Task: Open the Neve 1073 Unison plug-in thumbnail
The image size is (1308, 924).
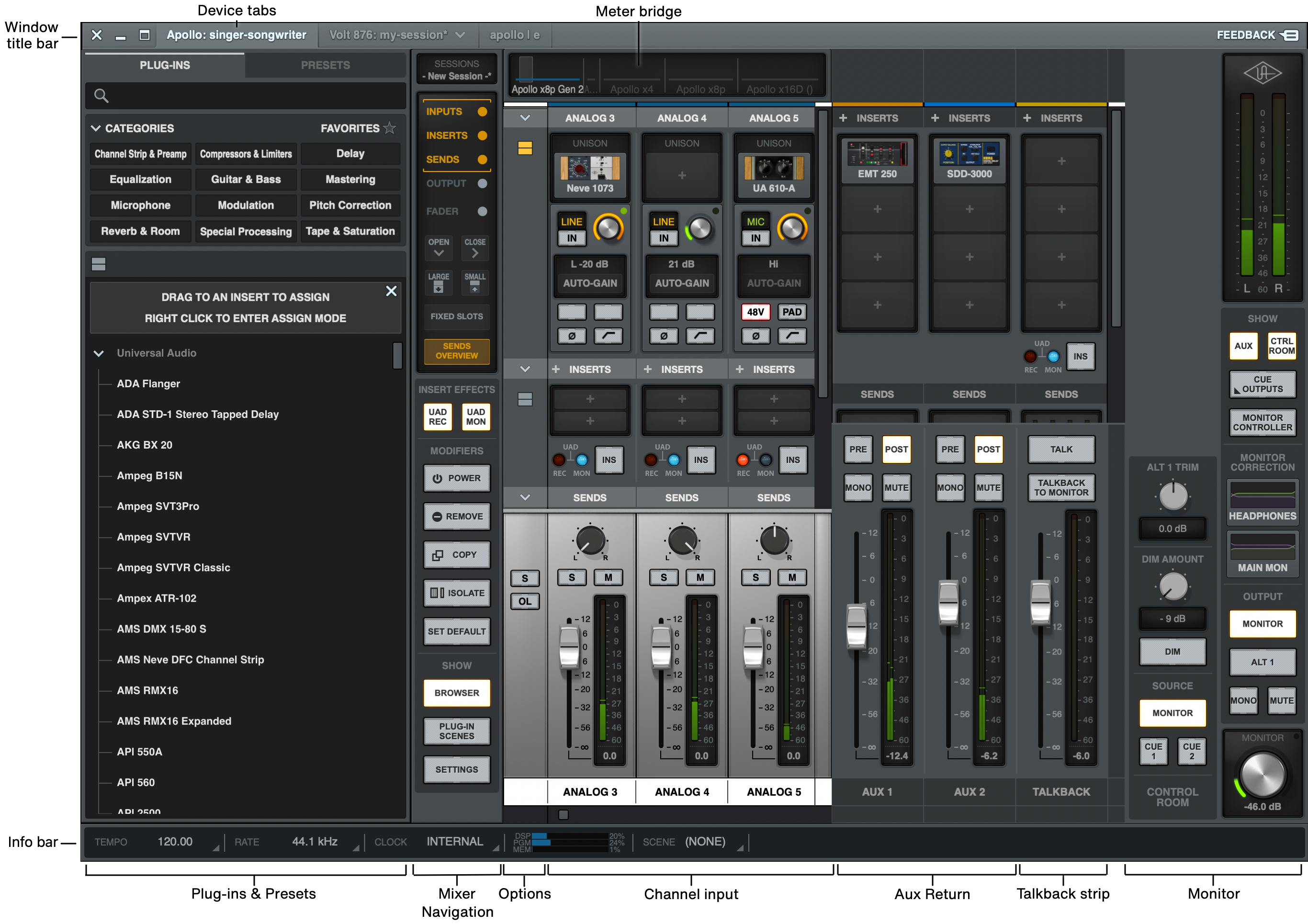Action: point(590,169)
